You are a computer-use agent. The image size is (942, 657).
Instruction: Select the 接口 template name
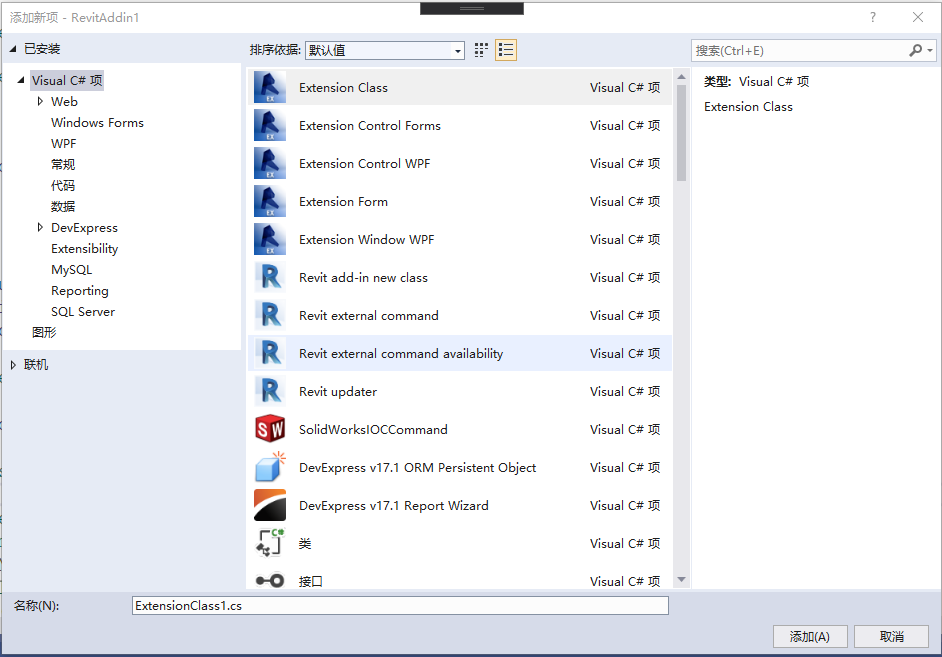point(311,581)
